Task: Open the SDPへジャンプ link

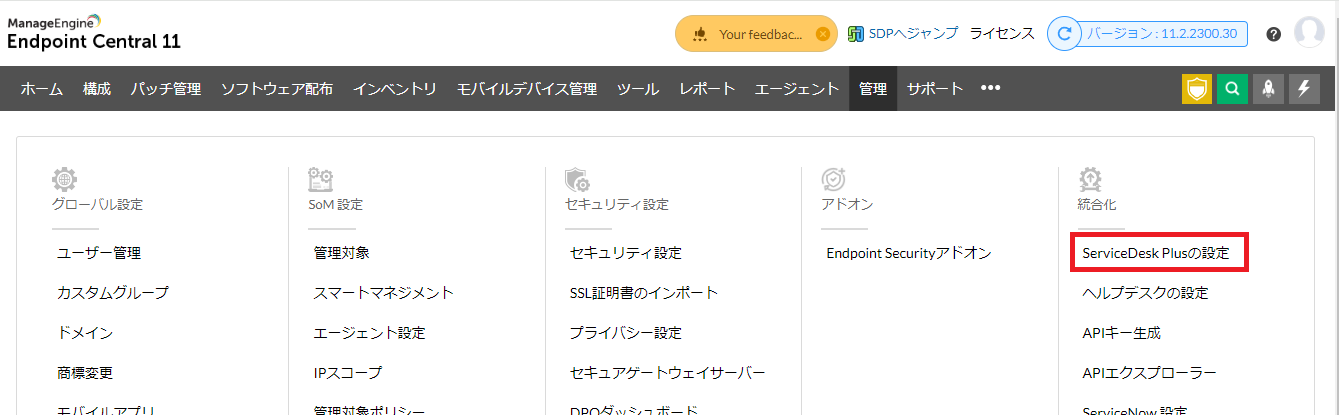Action: coord(913,33)
